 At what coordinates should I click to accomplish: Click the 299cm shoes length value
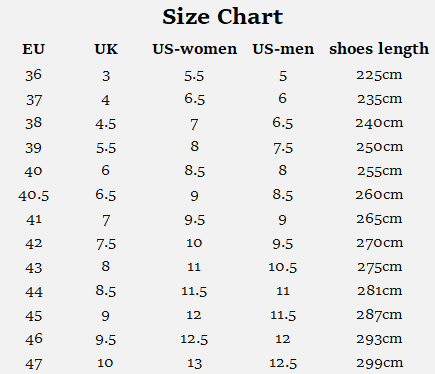[379, 363]
